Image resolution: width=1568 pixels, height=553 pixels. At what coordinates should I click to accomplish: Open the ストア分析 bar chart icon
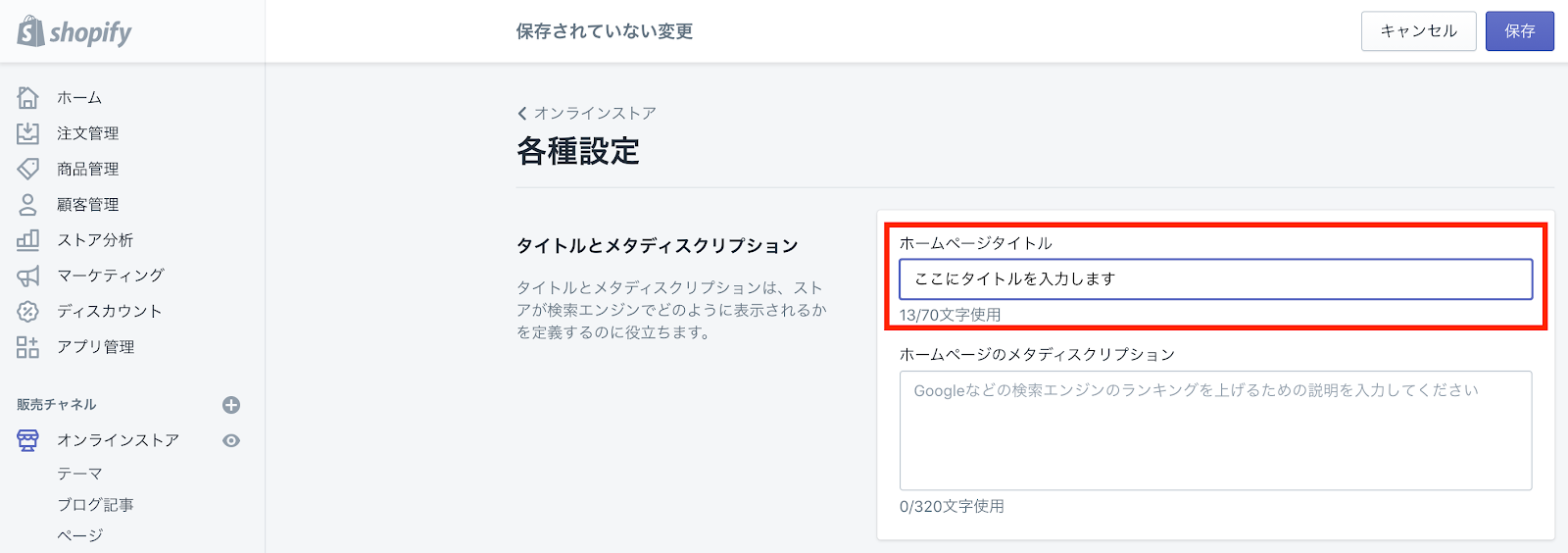(28, 239)
